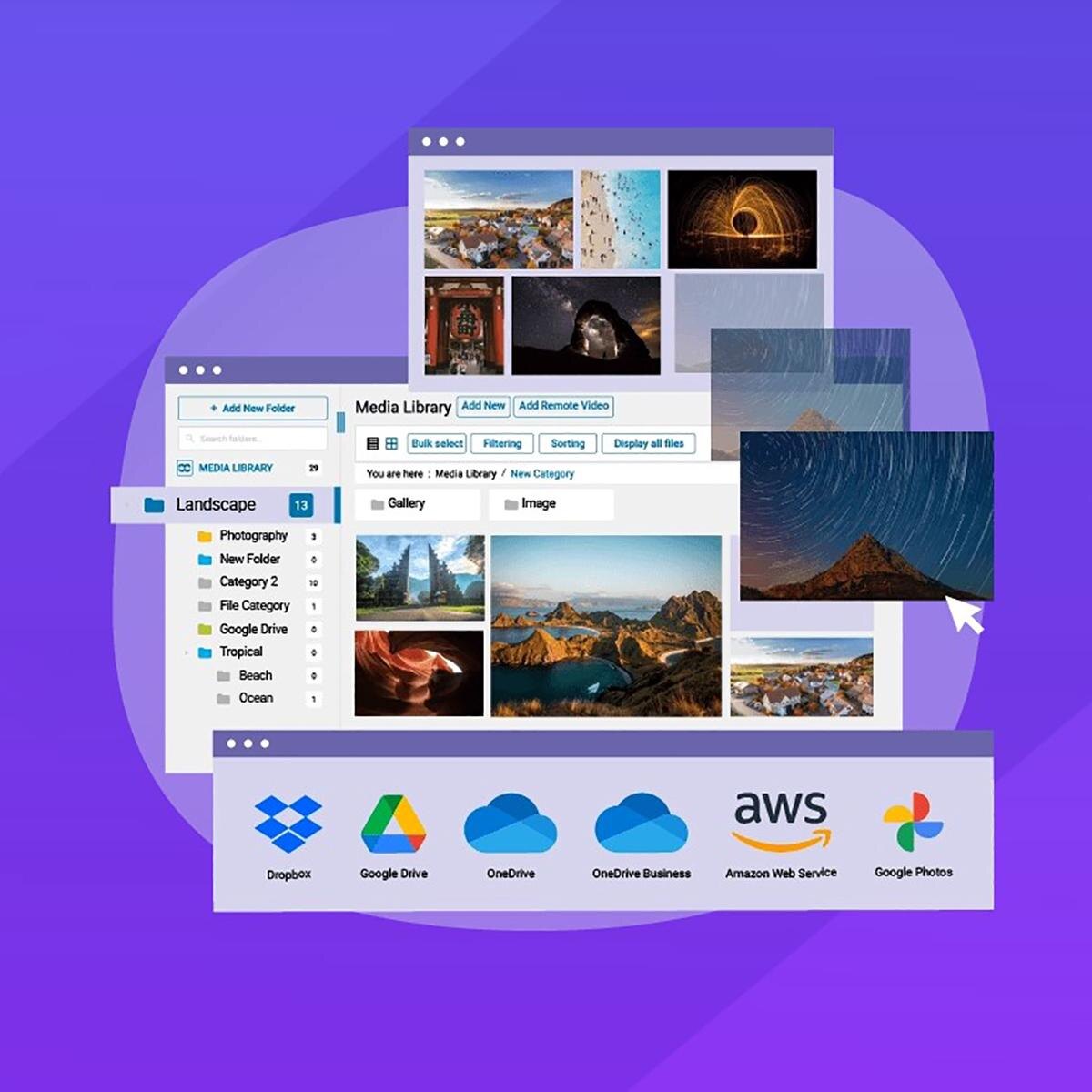Select the village thumbnail in top gallery window
Viewport: 1092px width, 1092px height.
coord(499,219)
